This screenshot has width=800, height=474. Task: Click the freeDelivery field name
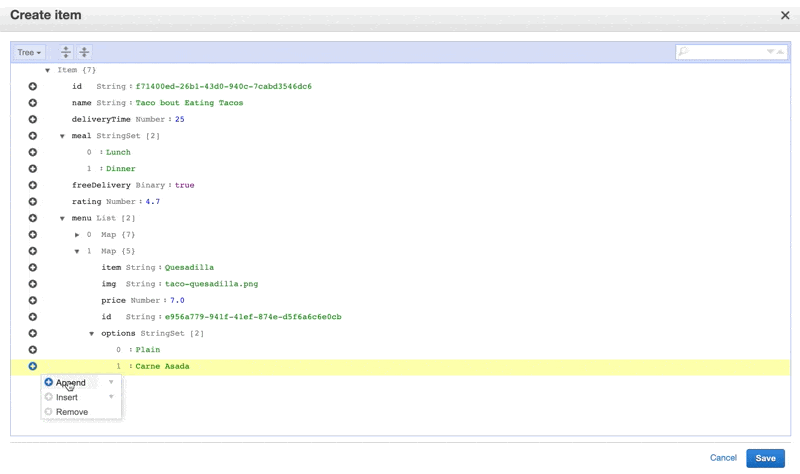point(101,185)
